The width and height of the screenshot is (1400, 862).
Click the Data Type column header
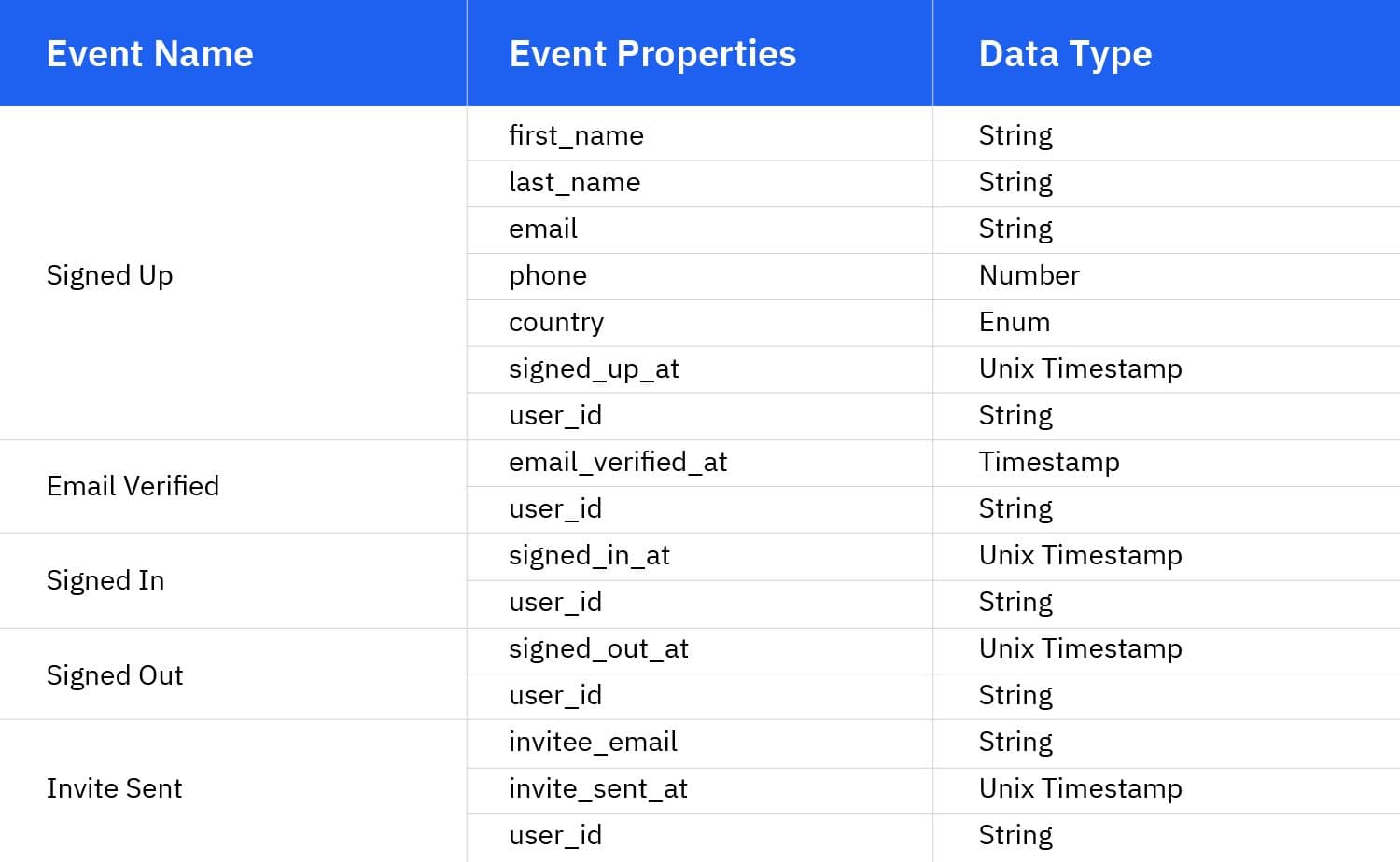click(x=1065, y=53)
